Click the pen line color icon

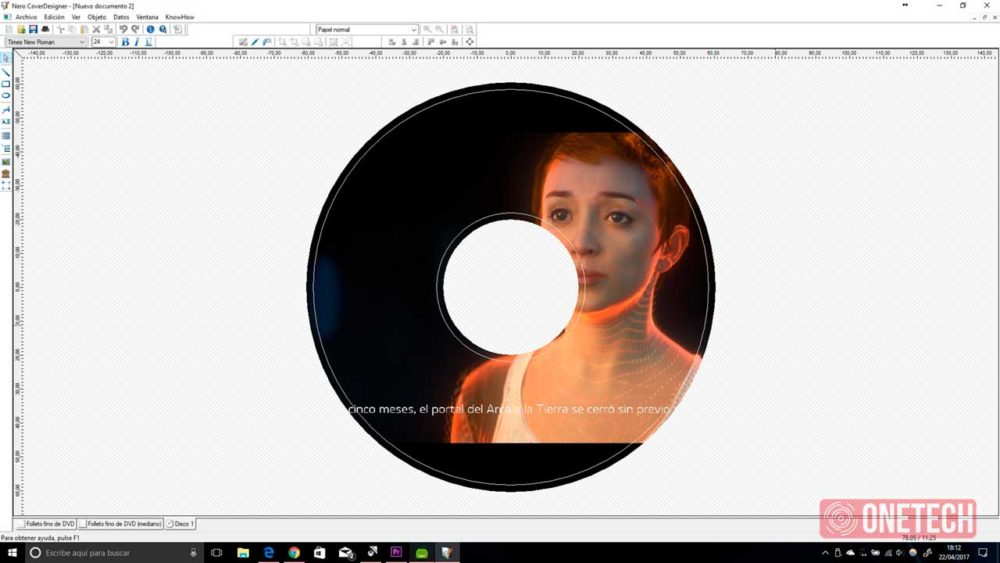pyautogui.click(x=255, y=42)
